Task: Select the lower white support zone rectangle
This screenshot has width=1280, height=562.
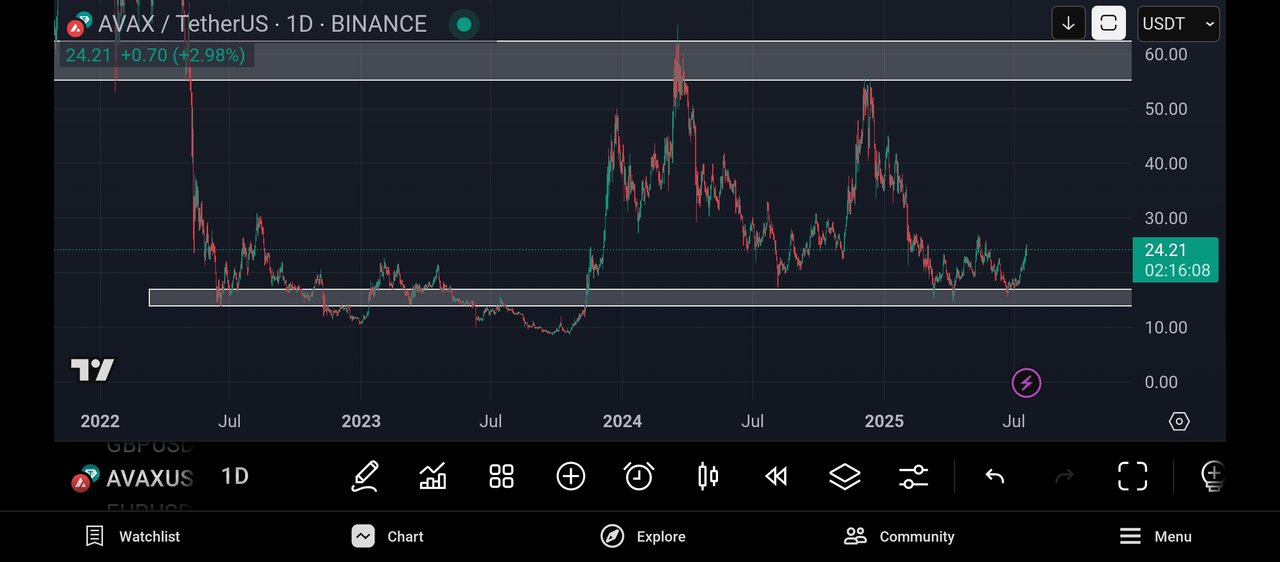Action: (x=640, y=297)
